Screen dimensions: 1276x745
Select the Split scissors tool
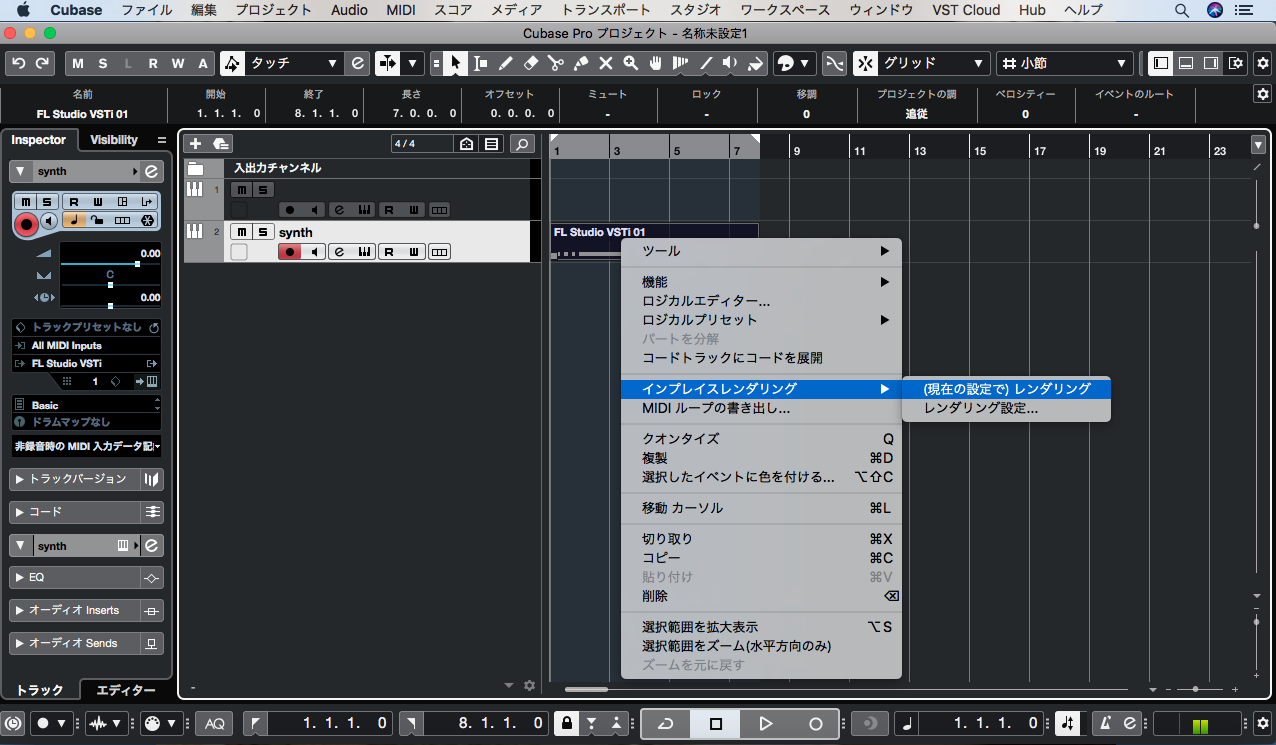(x=556, y=63)
